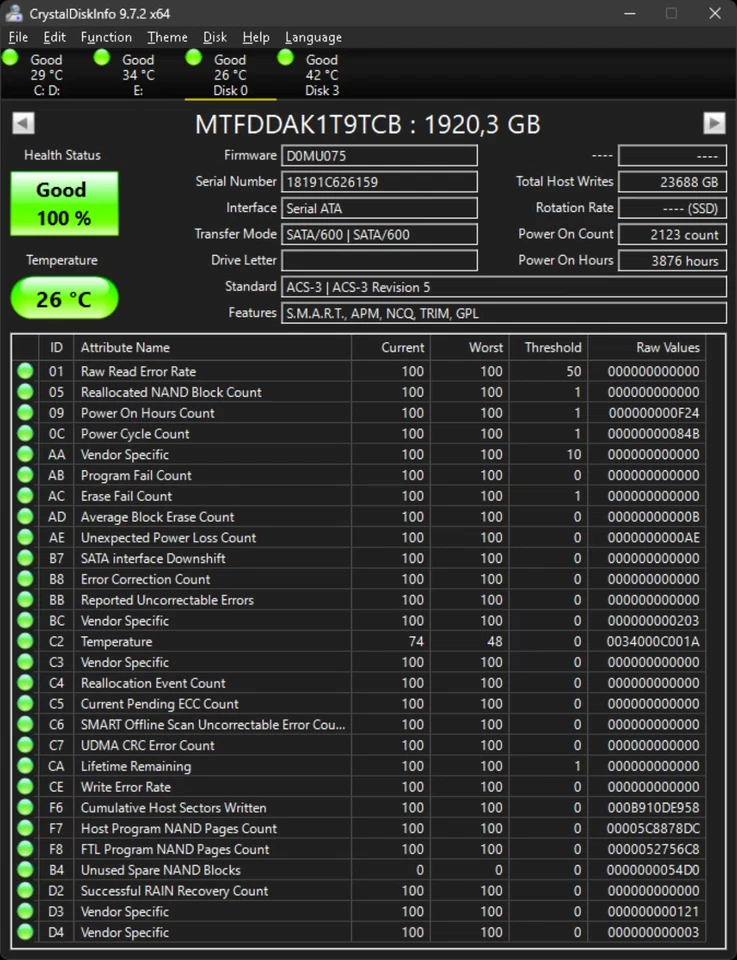Click the Good 100 % health status button
The width and height of the screenshot is (737, 960).
point(64,204)
